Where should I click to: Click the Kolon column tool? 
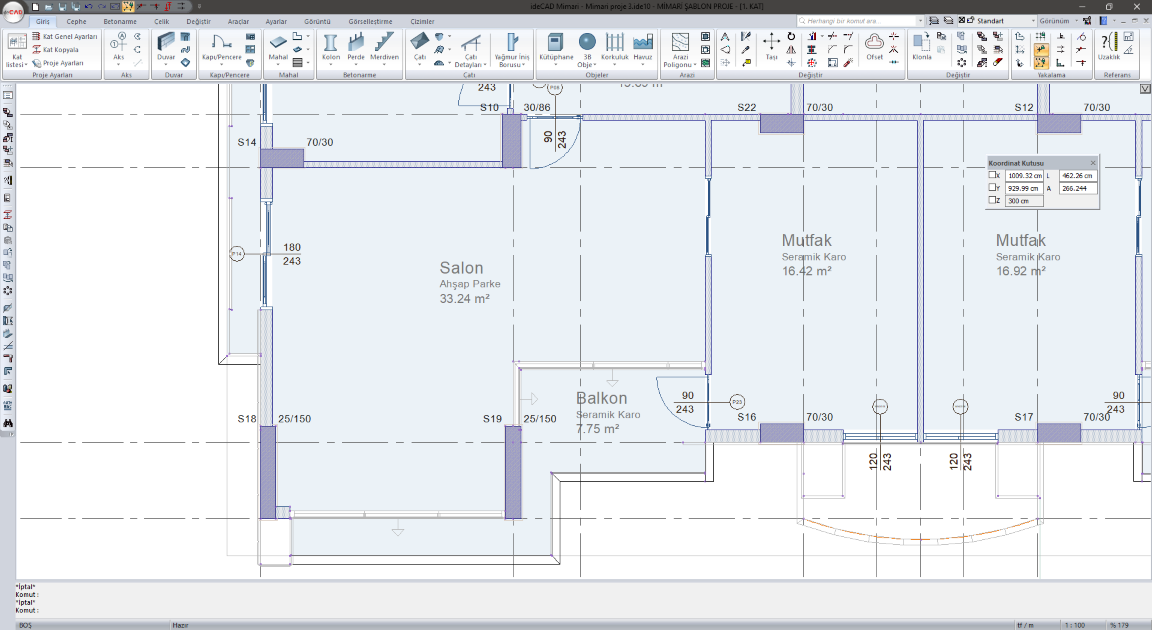click(x=331, y=45)
